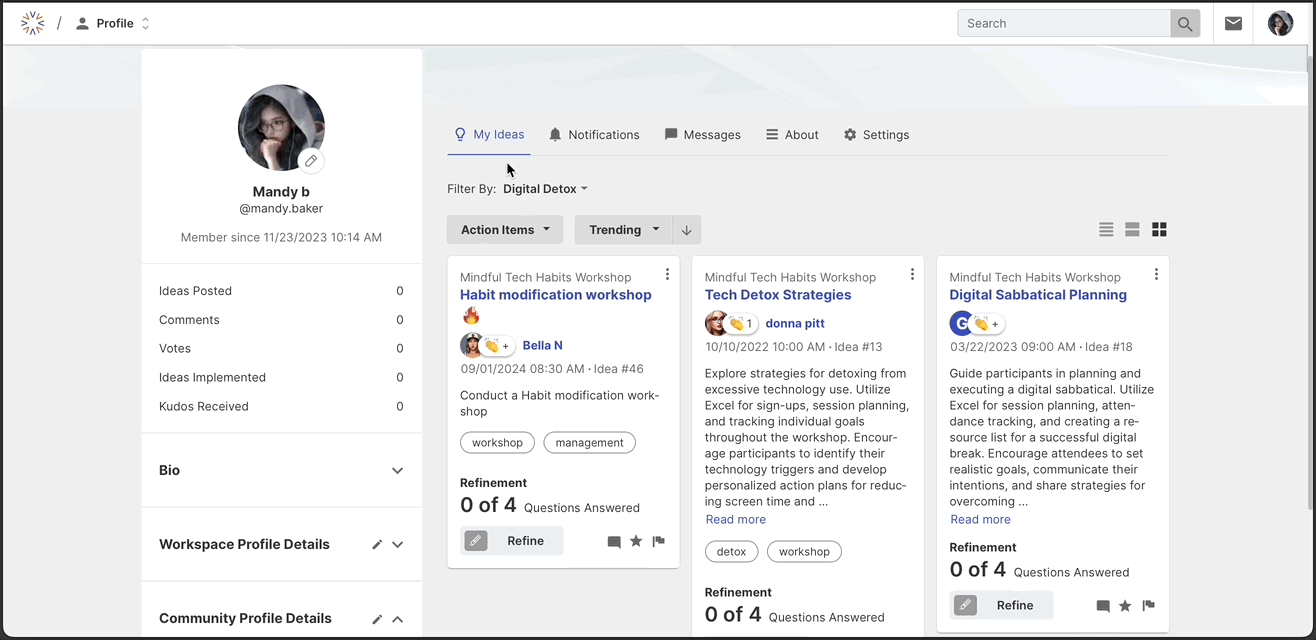The image size is (1316, 640).
Task: Click Refine button on Habit modification card
Action: [x=512, y=541]
